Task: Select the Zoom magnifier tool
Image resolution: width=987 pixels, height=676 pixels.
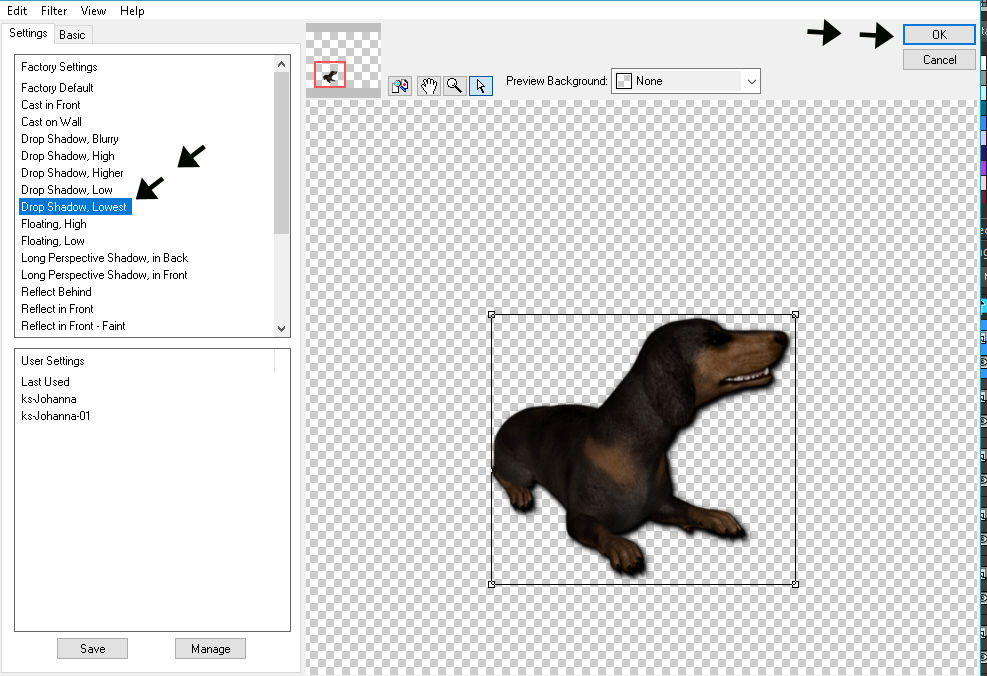Action: pos(454,86)
